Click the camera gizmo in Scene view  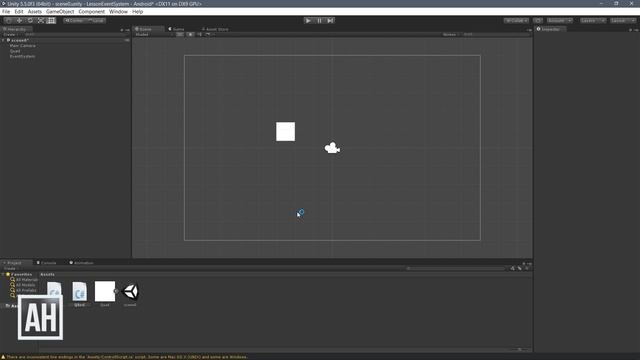[332, 148]
